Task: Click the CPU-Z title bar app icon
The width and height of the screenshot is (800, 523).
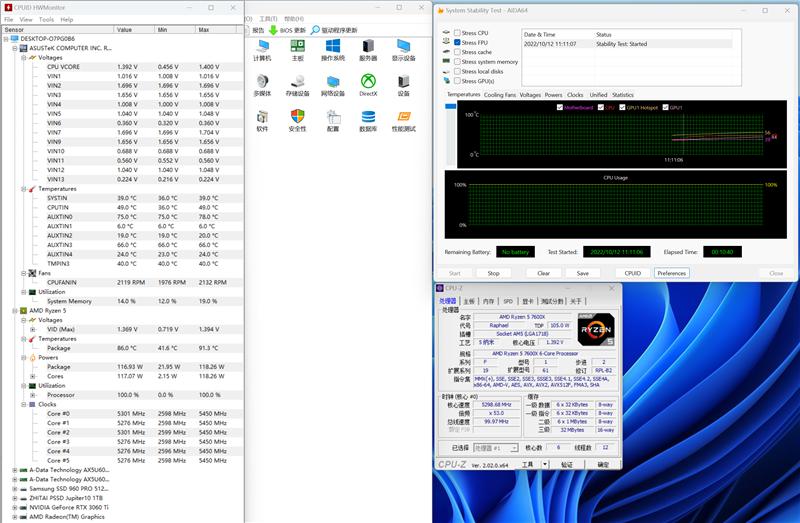Action: click(440, 288)
